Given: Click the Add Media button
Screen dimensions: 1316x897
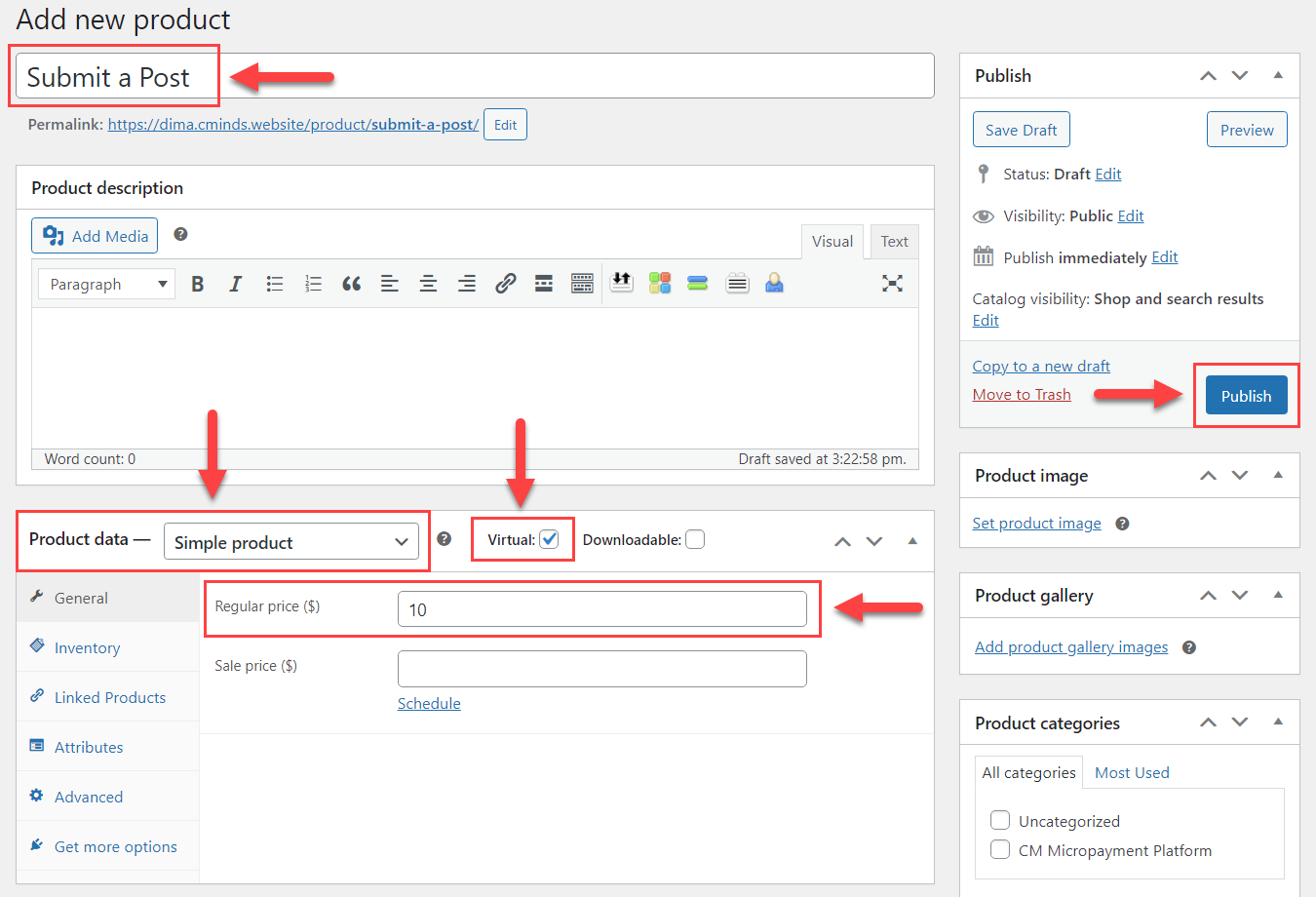Looking at the screenshot, I should coord(95,236).
